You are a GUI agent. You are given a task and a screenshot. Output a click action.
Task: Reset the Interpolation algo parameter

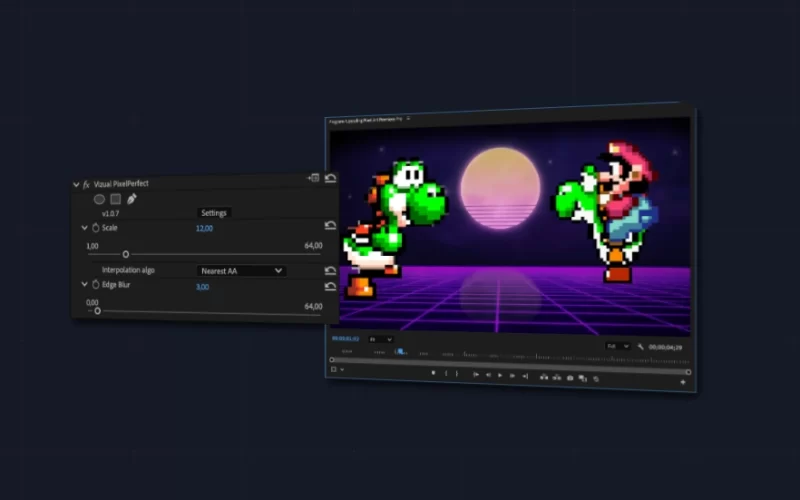coord(330,270)
